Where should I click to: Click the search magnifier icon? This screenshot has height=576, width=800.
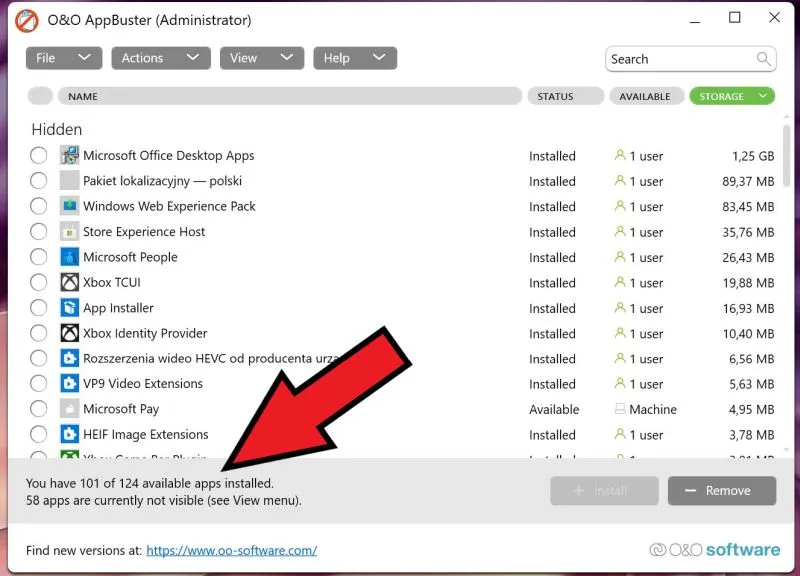(x=764, y=59)
